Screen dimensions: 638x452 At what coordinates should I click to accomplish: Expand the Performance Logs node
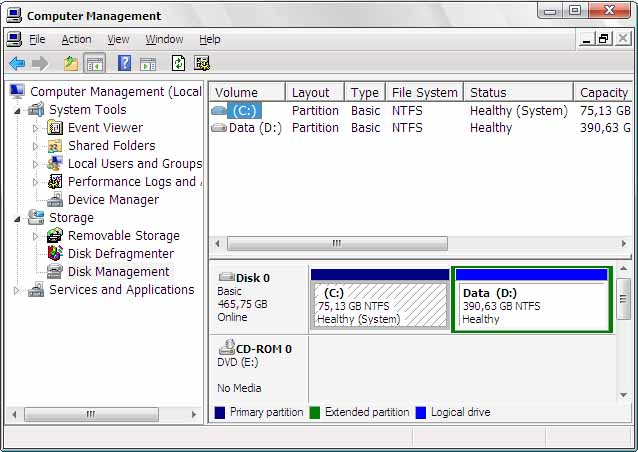[x=35, y=182]
